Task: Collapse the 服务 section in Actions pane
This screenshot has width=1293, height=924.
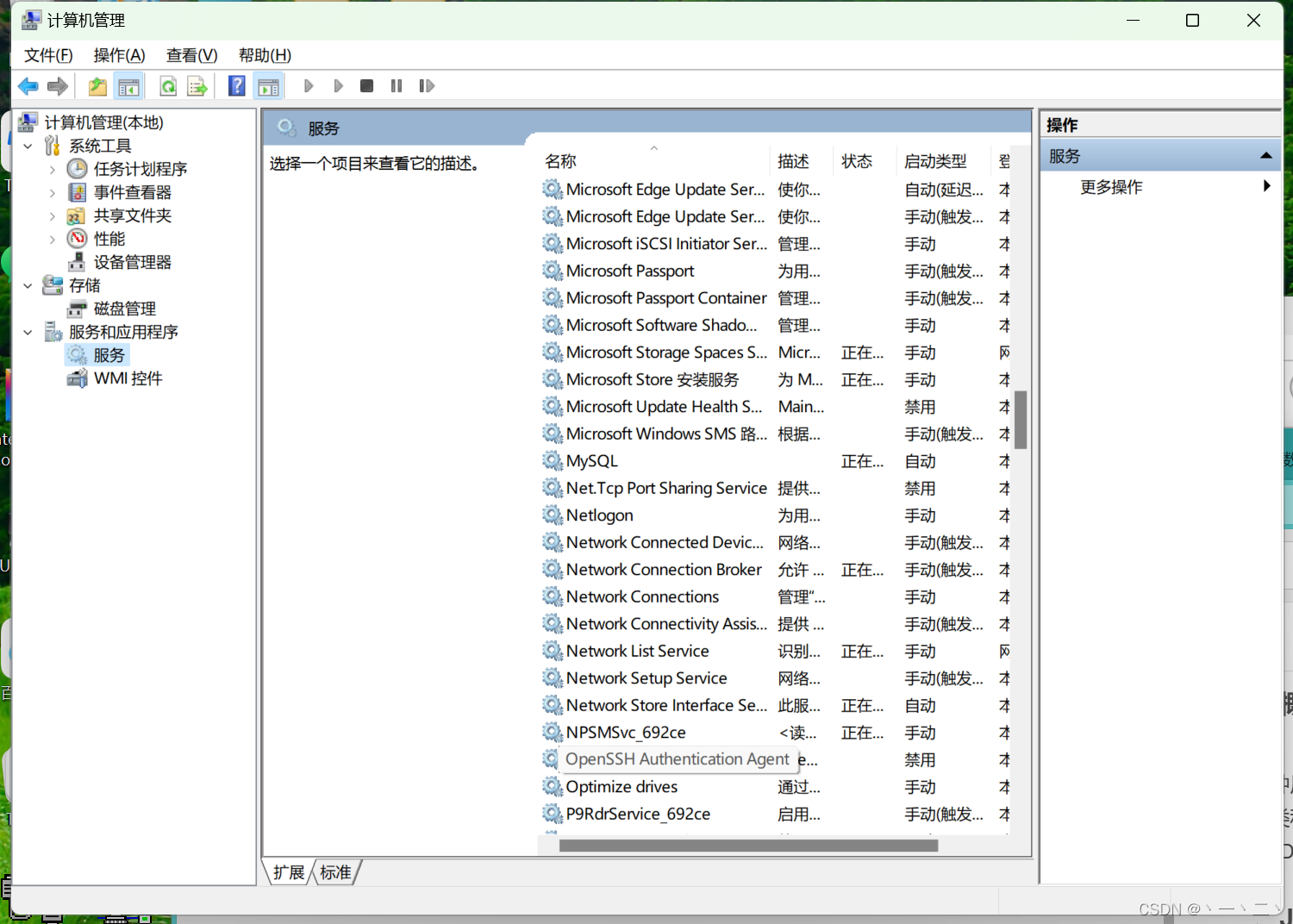Action: point(1265,156)
